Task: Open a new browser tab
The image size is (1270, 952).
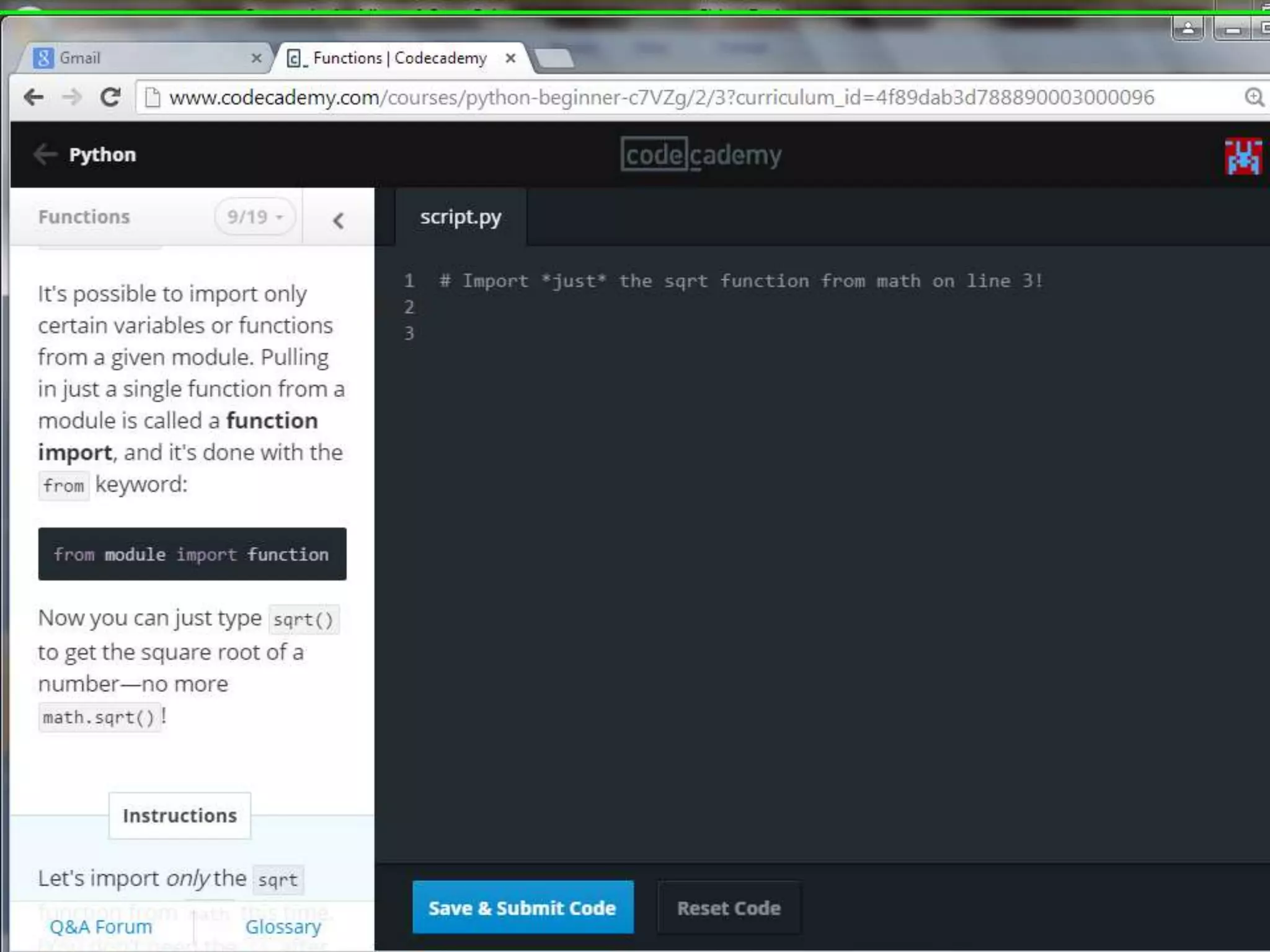Action: (x=554, y=58)
